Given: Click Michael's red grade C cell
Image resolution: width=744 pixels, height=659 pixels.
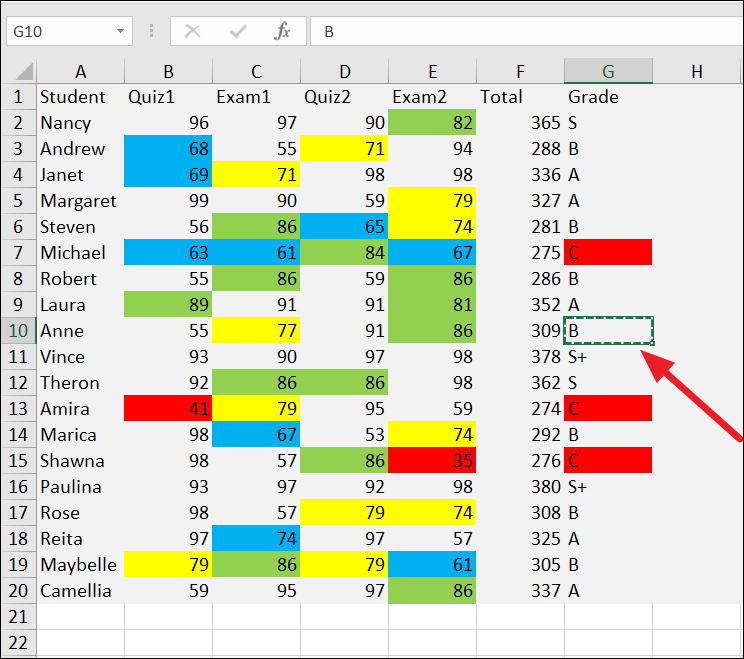Looking at the screenshot, I should coord(608,253).
